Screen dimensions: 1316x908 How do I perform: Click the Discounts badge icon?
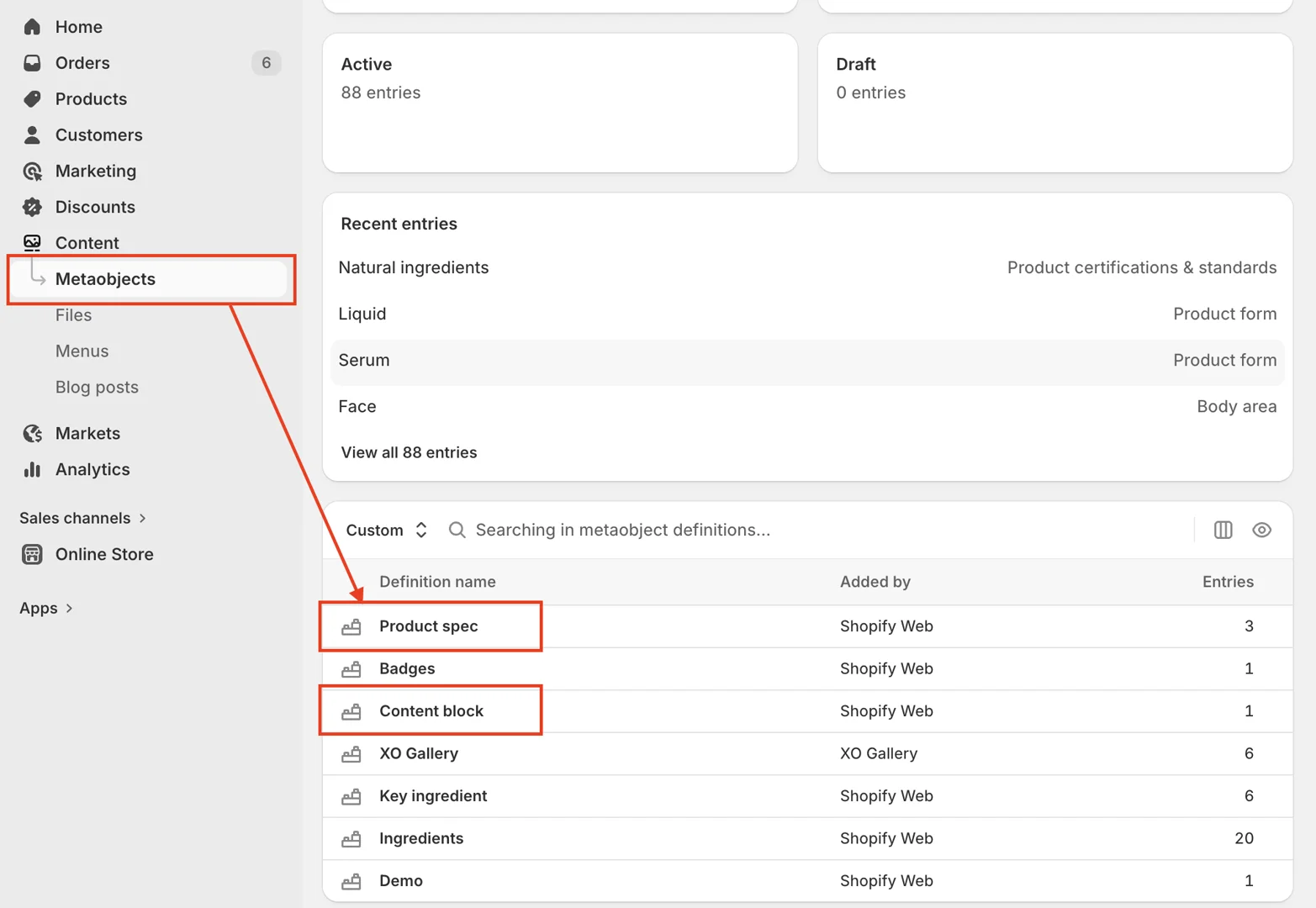tap(32, 207)
